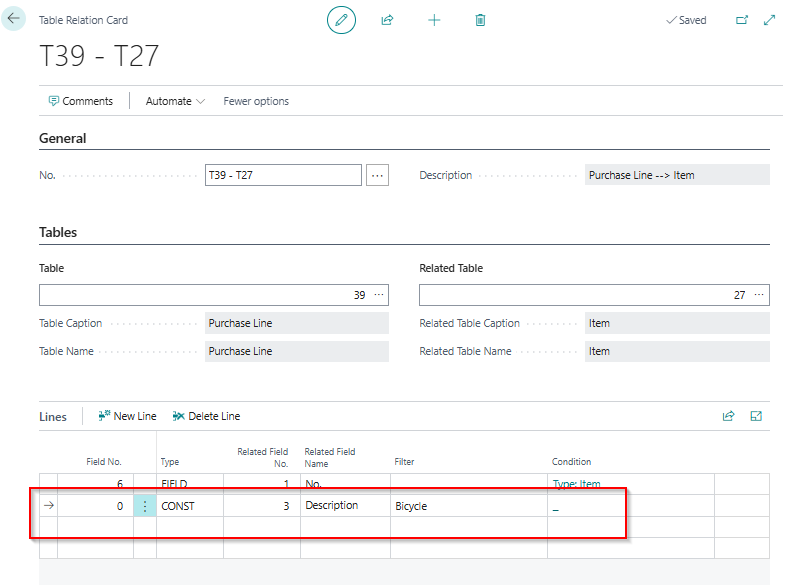This screenshot has height=585, width=810.
Task: Open the Lines section menu
Action: (53, 417)
